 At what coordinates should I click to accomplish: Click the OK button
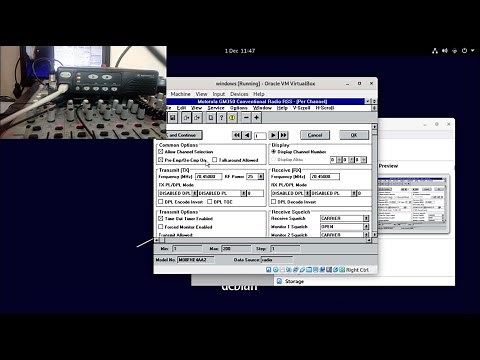(354, 135)
